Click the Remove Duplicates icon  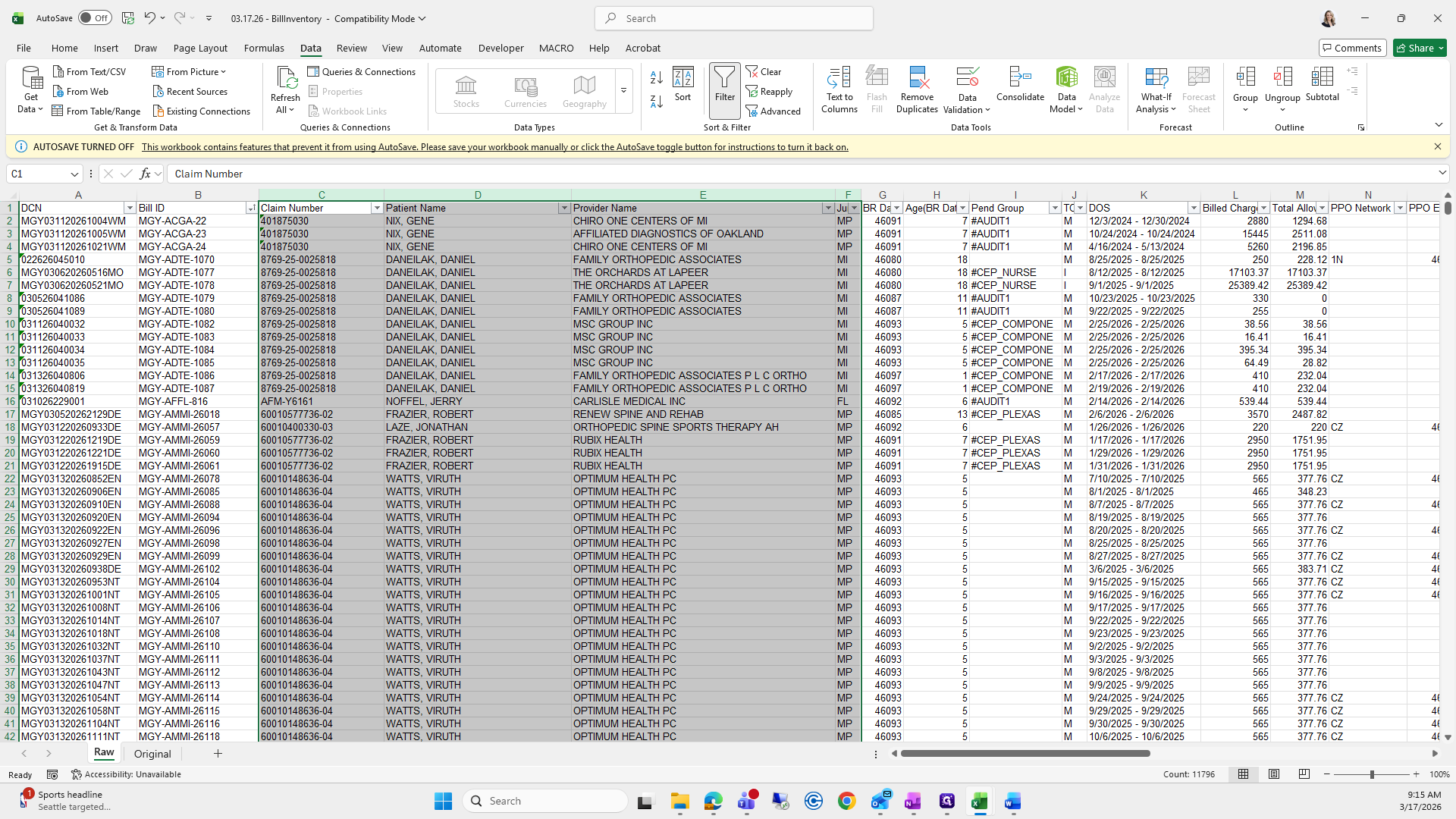[x=917, y=79]
